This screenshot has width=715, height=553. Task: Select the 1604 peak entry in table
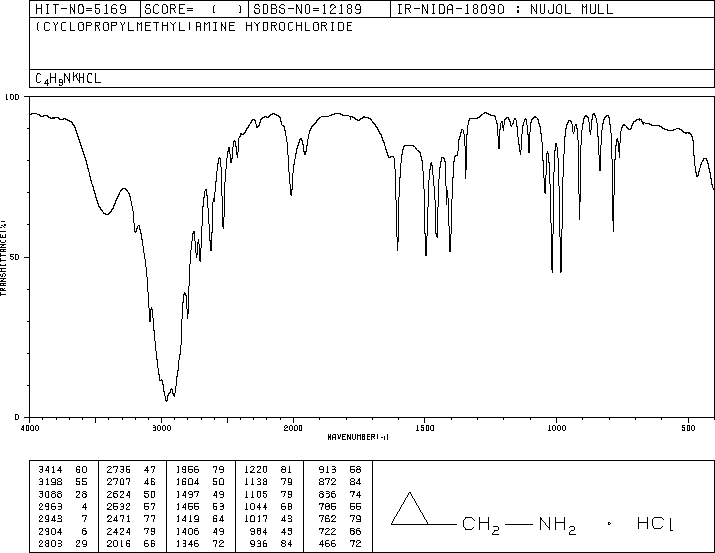click(x=200, y=482)
